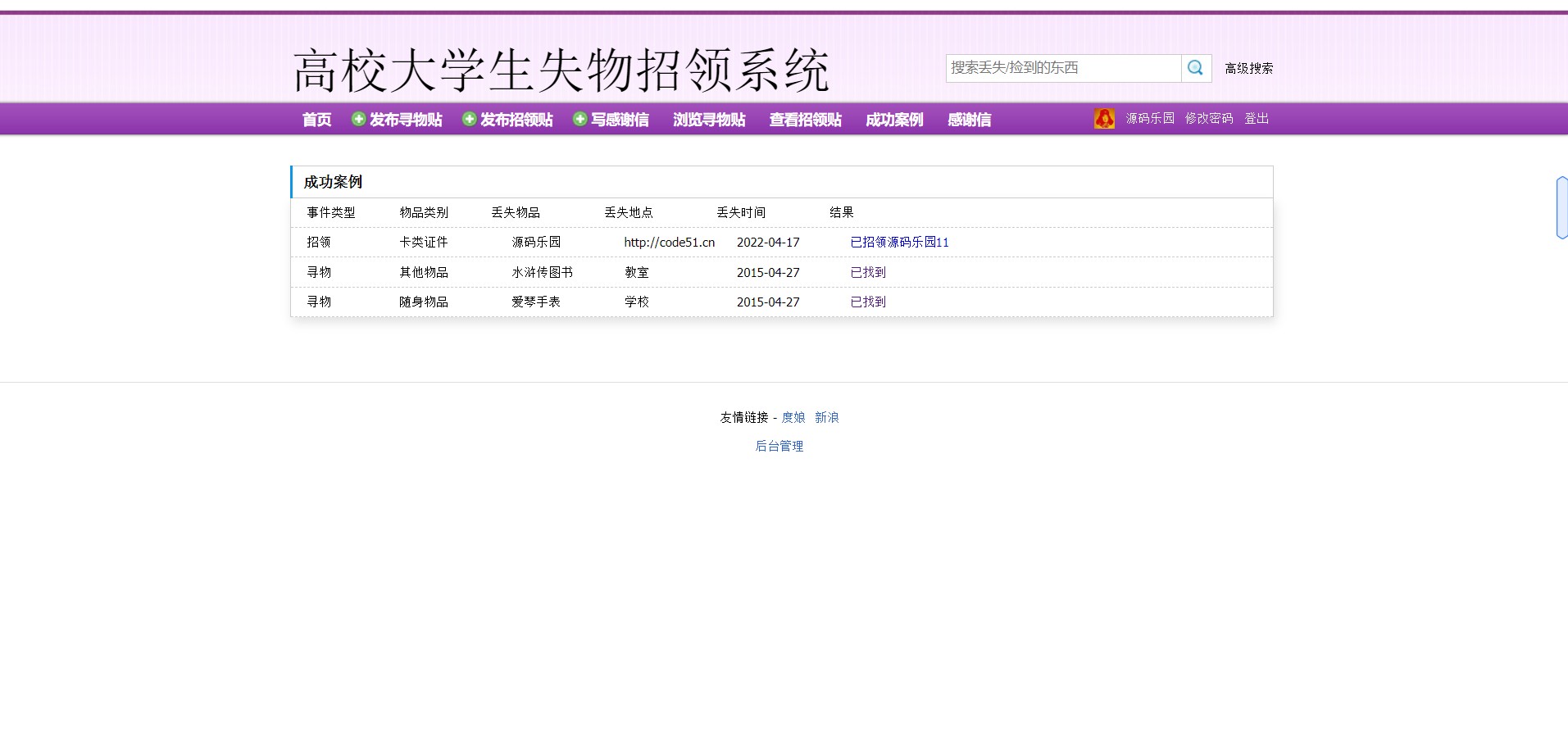Click 已找到 for 爱琴手表 row

click(x=868, y=302)
